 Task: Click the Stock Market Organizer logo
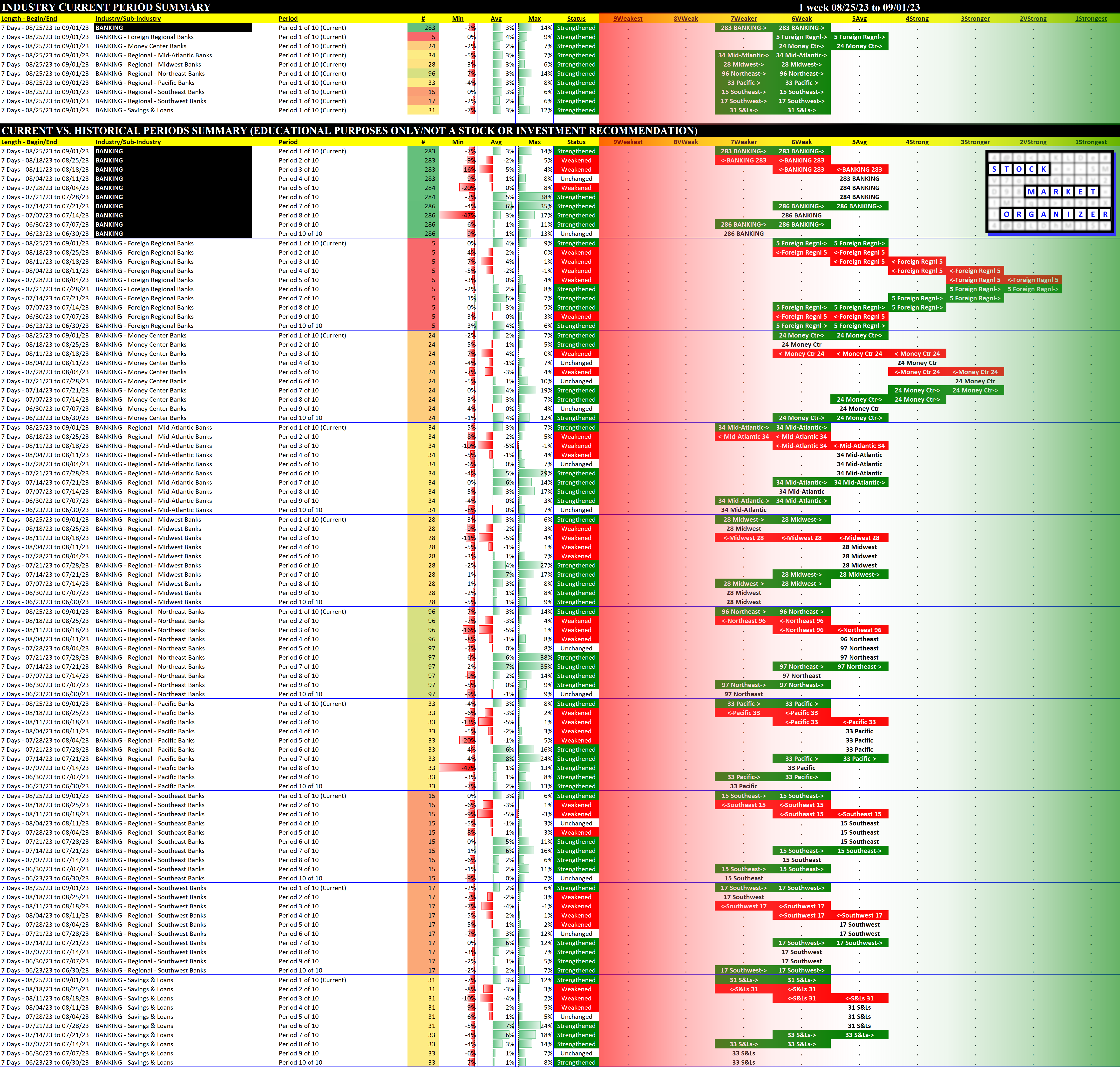coord(1049,192)
